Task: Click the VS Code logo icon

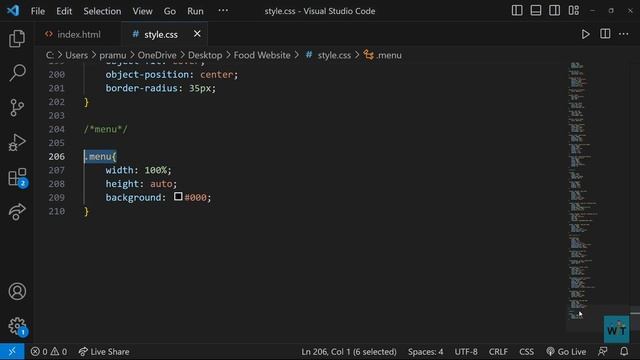Action: coord(13,11)
